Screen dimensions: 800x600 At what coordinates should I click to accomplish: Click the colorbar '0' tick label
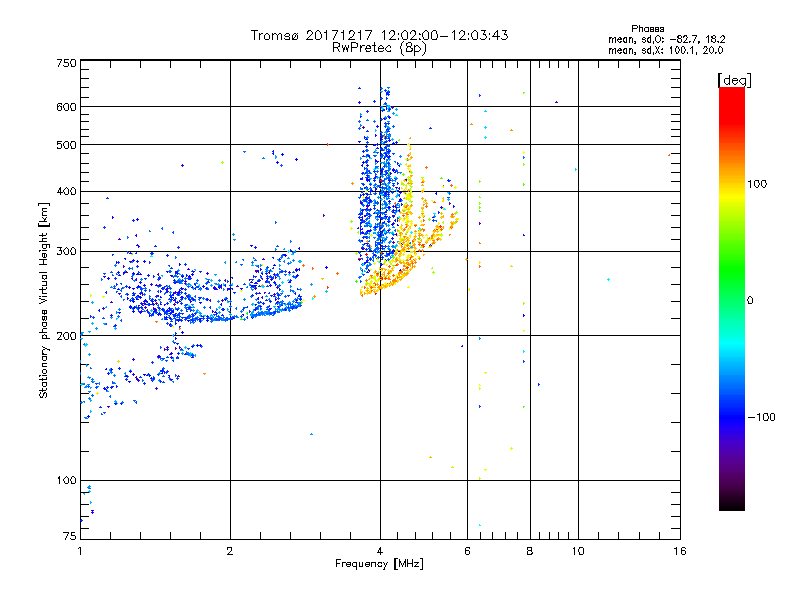(750, 301)
